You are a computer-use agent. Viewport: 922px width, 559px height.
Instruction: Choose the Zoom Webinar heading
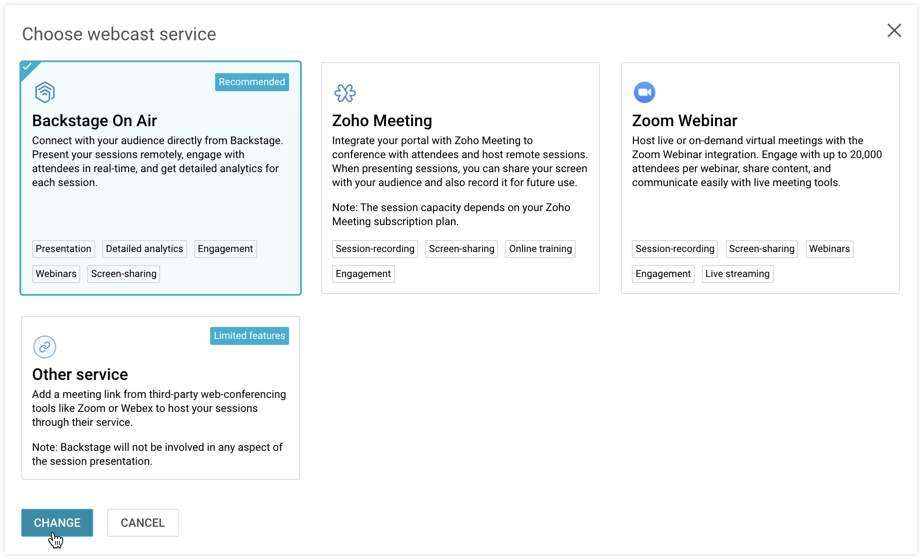pos(685,121)
